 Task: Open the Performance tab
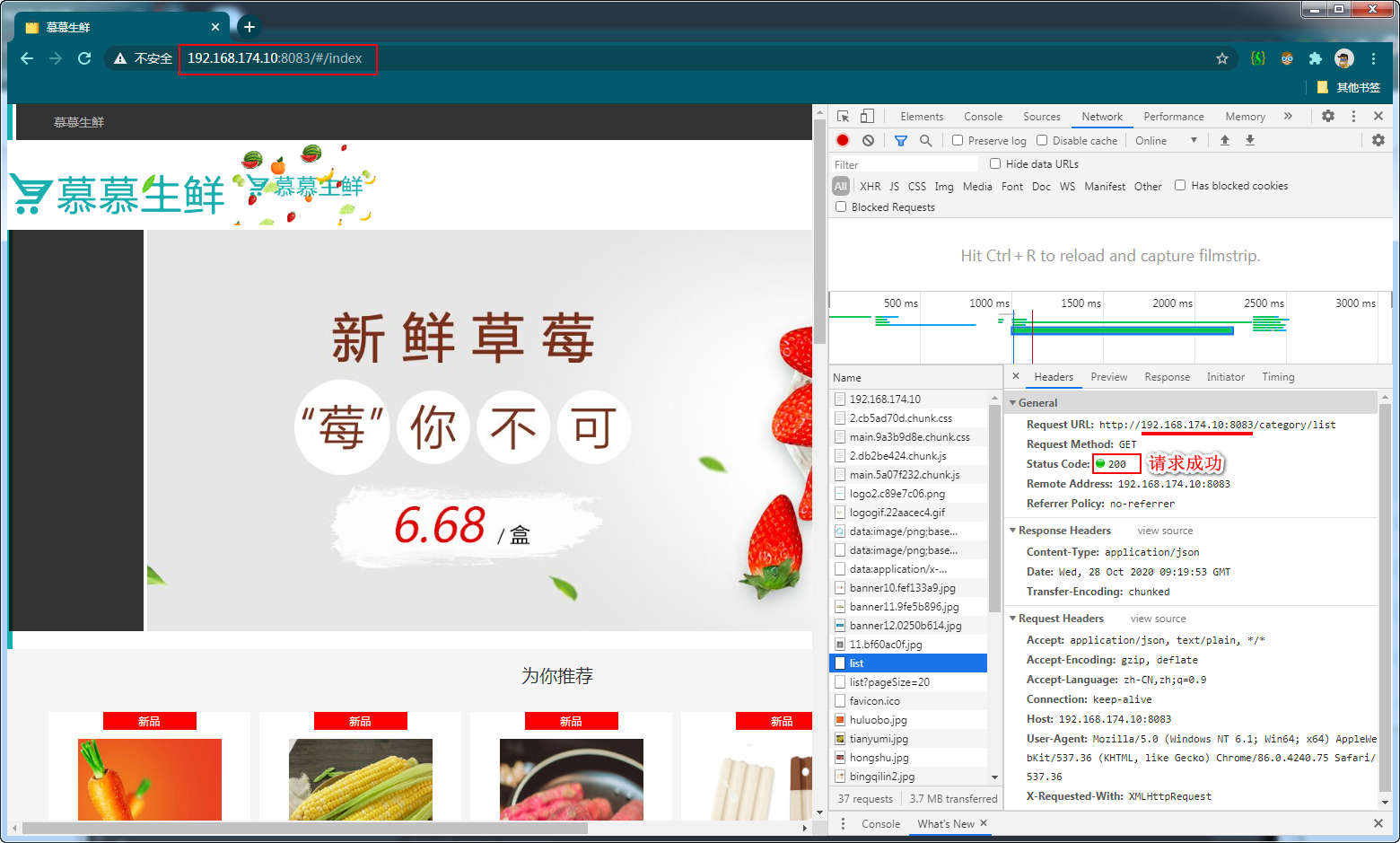1174,117
